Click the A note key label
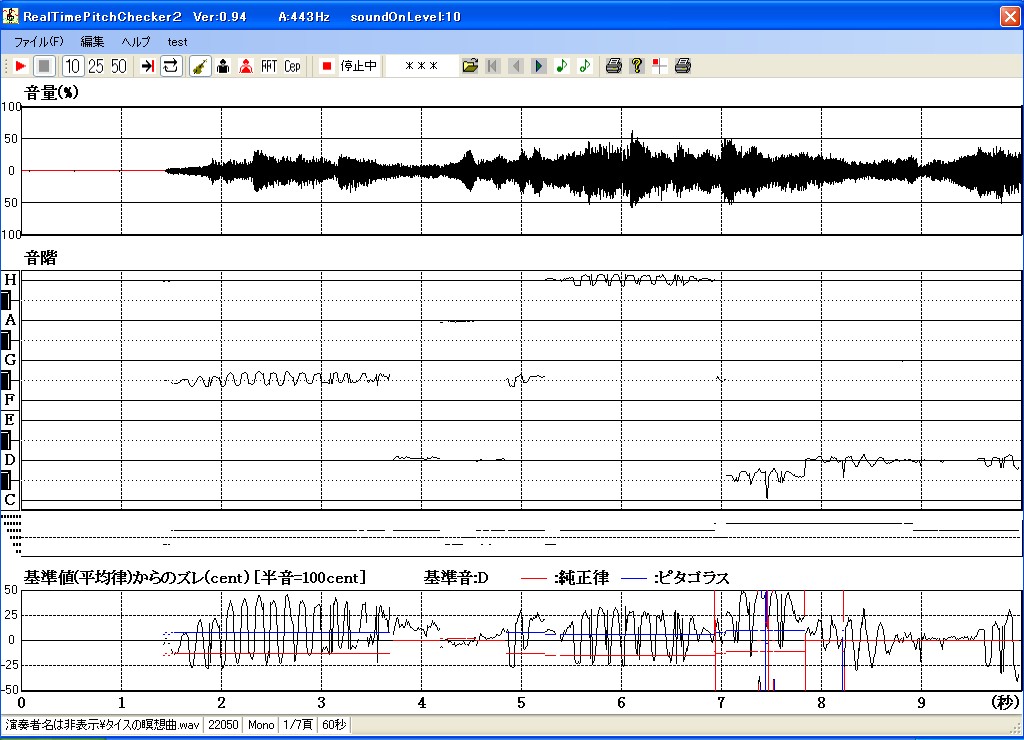The width and height of the screenshot is (1024, 740). coord(10,320)
